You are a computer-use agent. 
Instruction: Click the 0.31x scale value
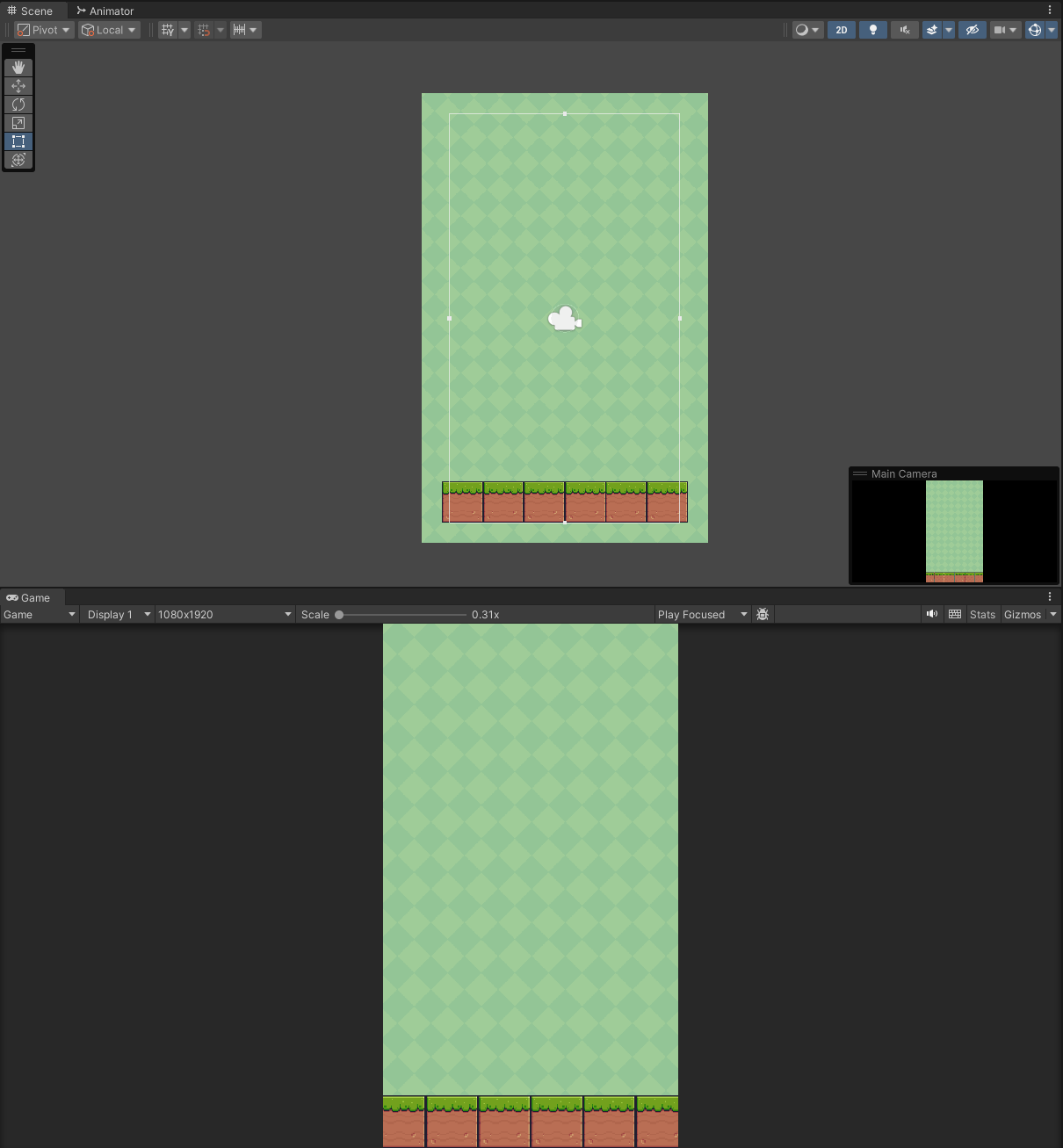click(486, 615)
